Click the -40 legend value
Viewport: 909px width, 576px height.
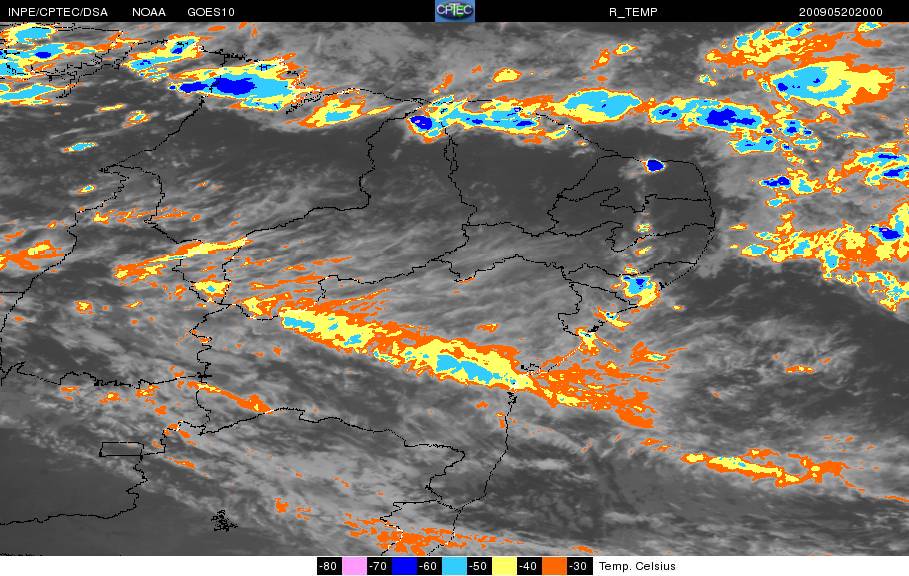[x=529, y=566]
